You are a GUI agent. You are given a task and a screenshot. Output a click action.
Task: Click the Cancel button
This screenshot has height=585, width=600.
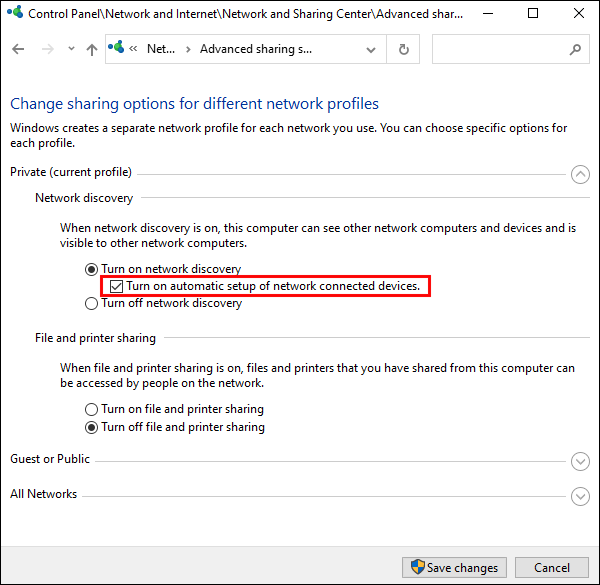(551, 567)
